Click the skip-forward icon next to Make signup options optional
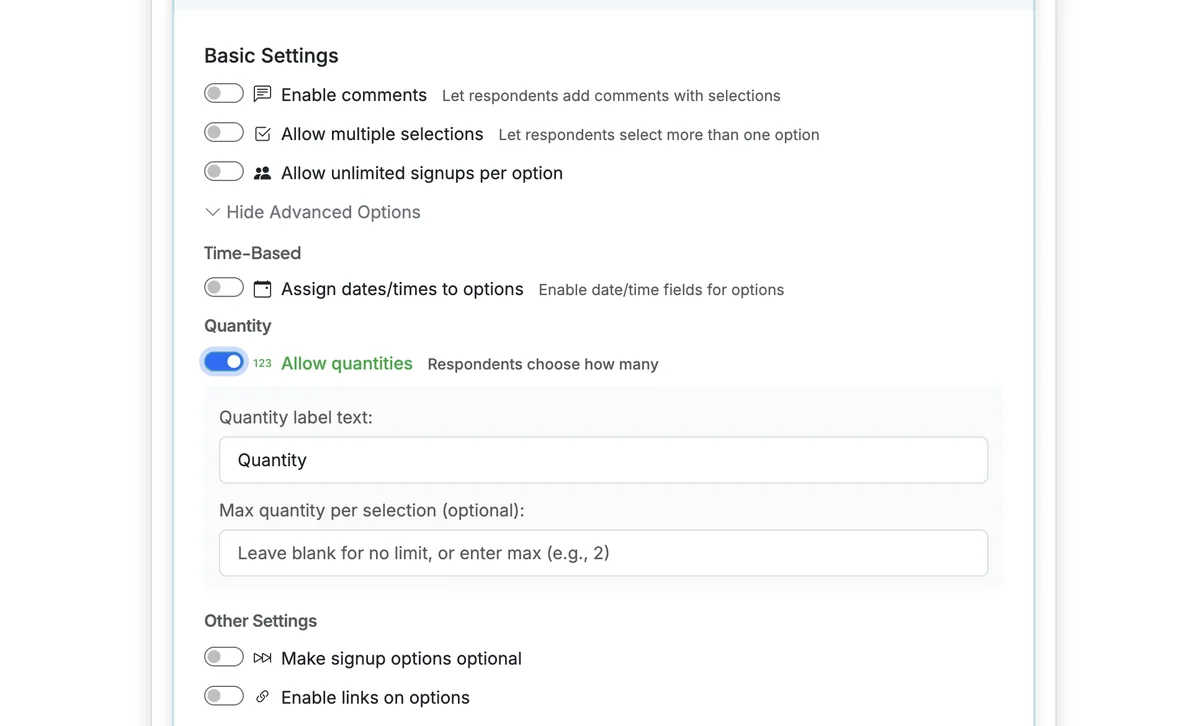The width and height of the screenshot is (1200, 726). click(x=261, y=657)
